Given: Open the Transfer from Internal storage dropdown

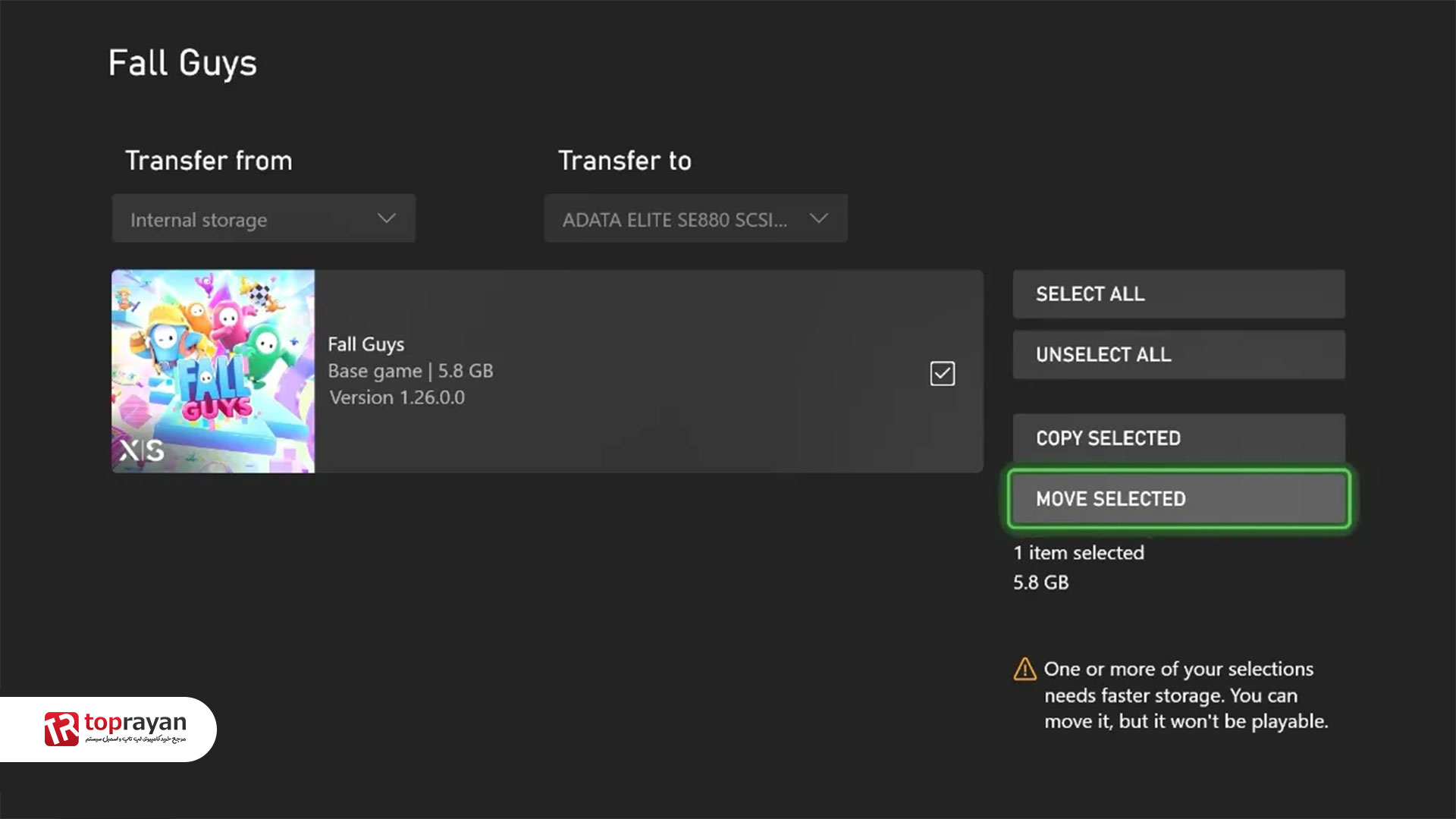Looking at the screenshot, I should click(x=263, y=218).
